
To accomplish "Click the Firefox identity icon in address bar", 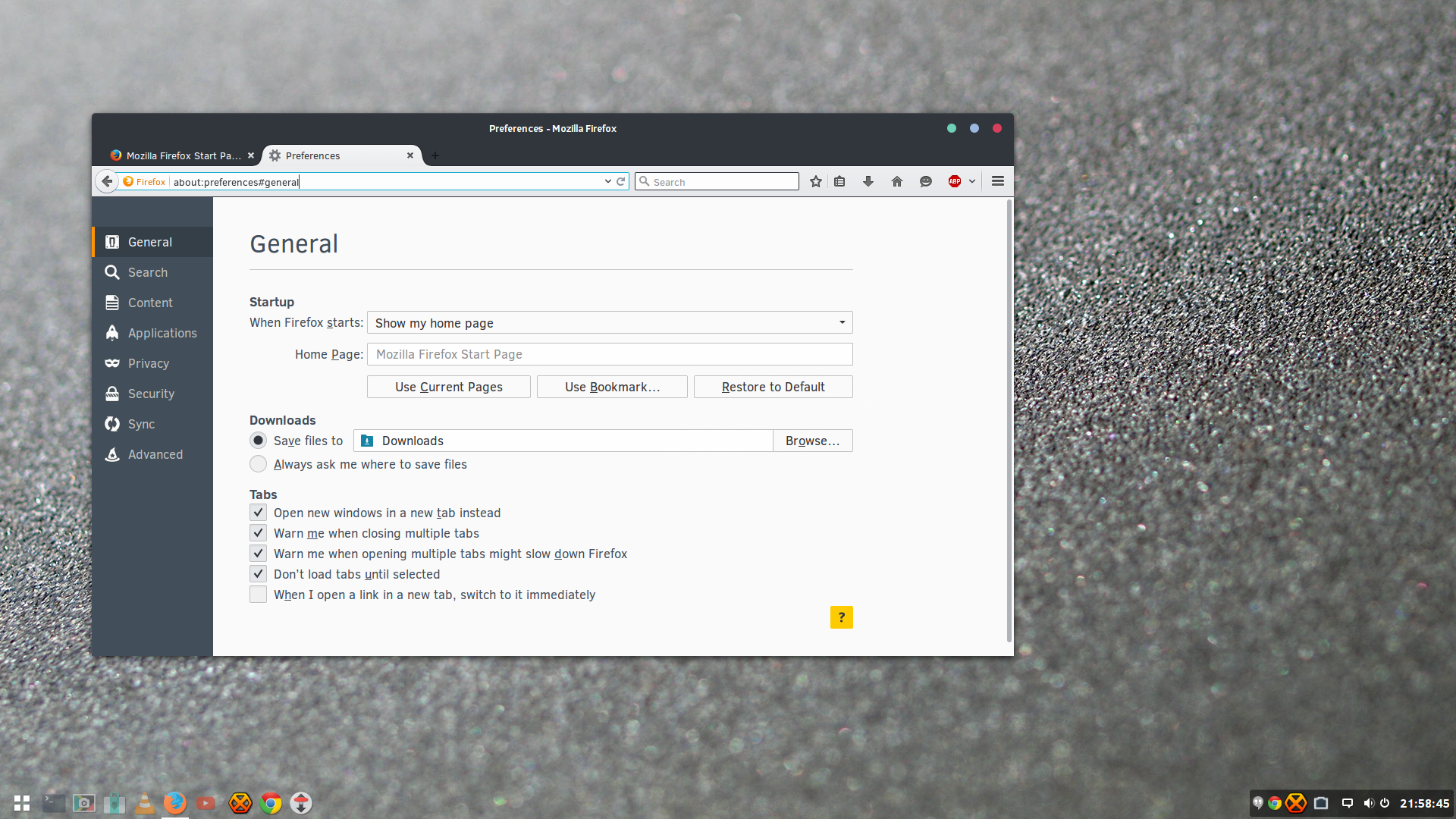I will tap(144, 181).
